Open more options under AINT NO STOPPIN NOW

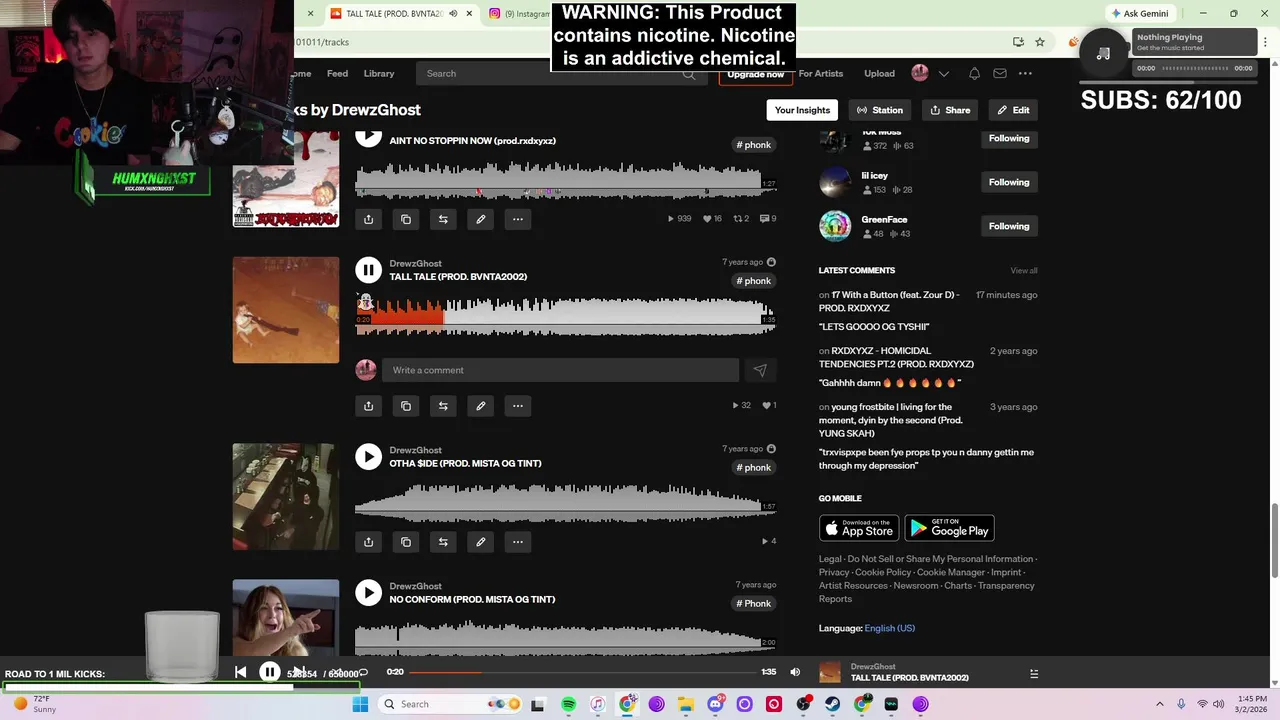[518, 219]
